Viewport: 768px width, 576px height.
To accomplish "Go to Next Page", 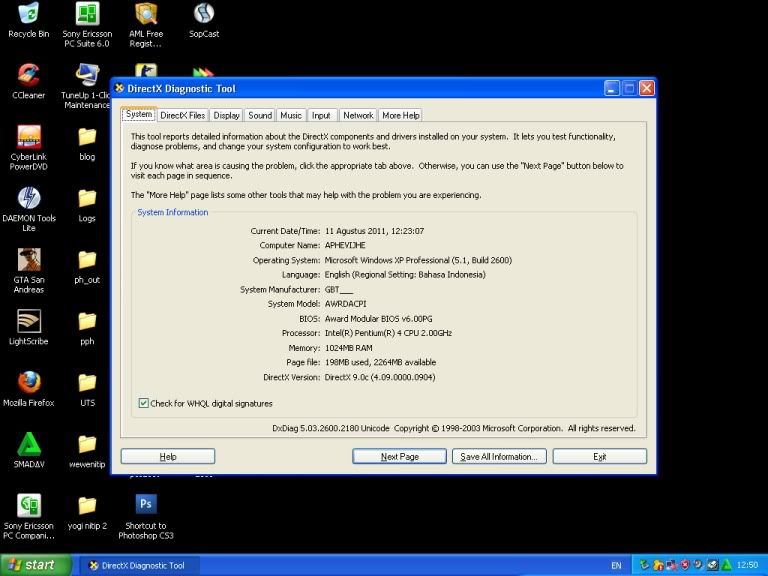I will coord(400,456).
